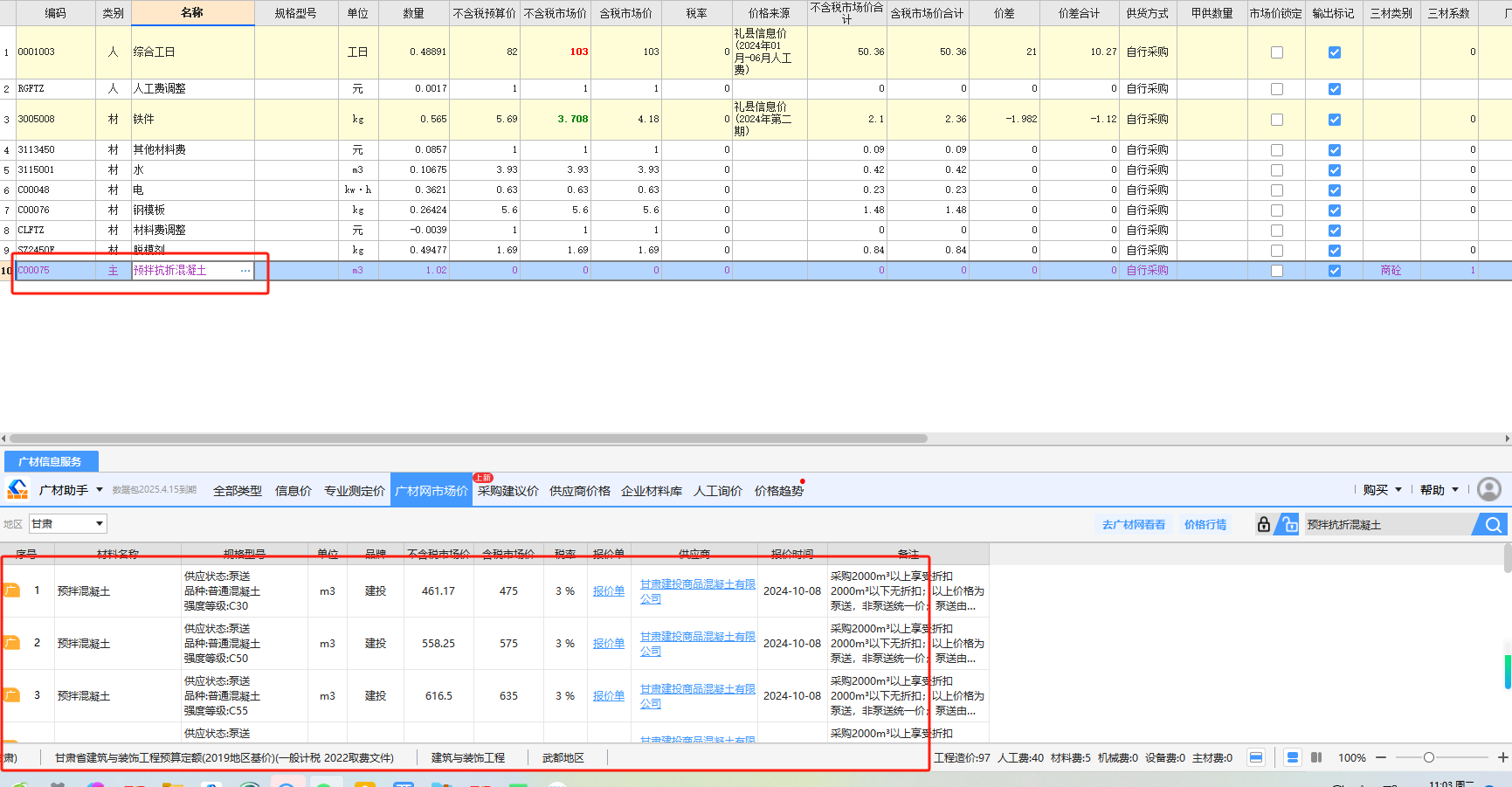Click the orange icon of quote row 3
The height and width of the screenshot is (787, 1512).
tap(11, 695)
